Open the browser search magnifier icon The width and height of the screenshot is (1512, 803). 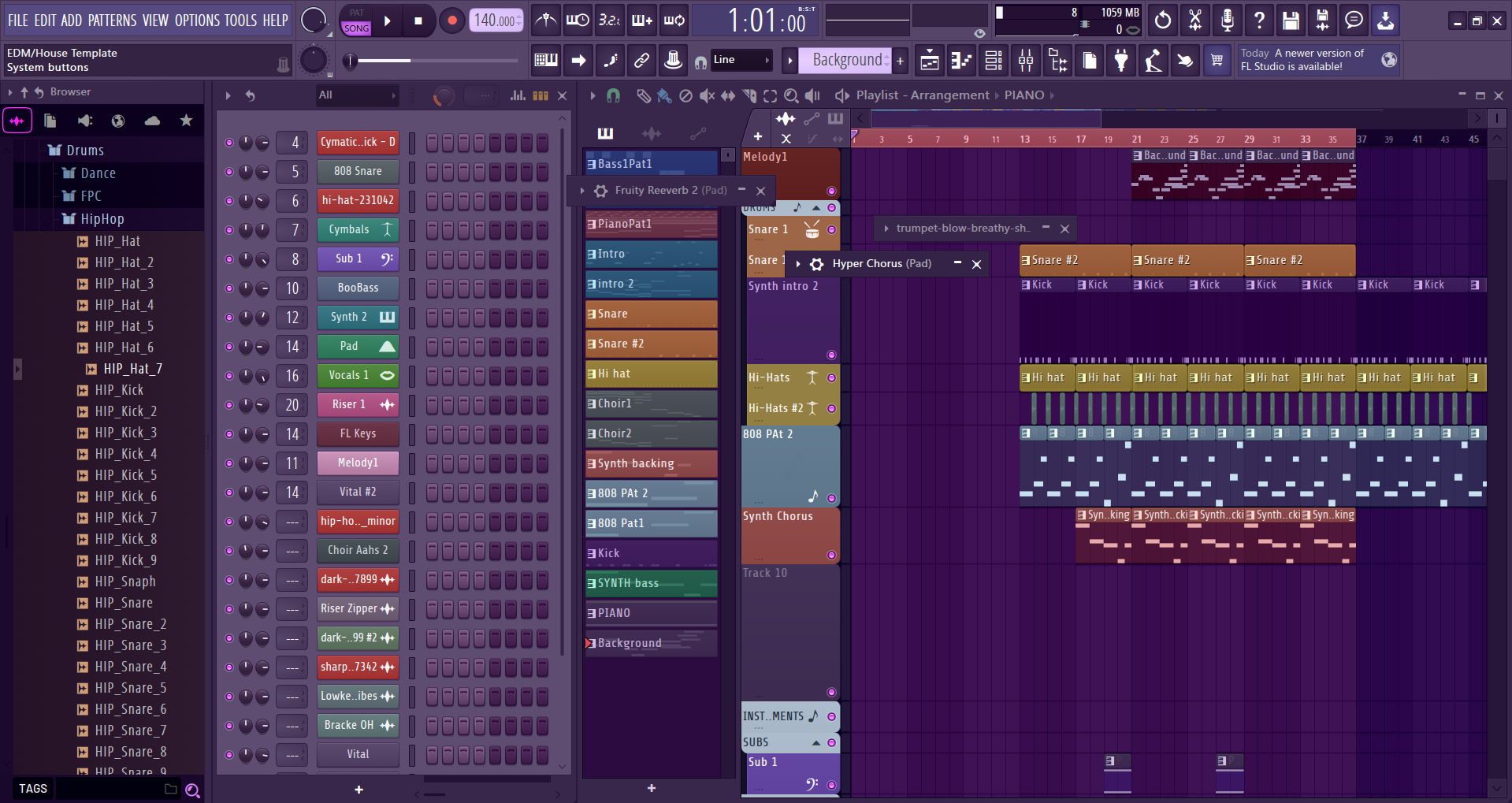[x=192, y=789]
